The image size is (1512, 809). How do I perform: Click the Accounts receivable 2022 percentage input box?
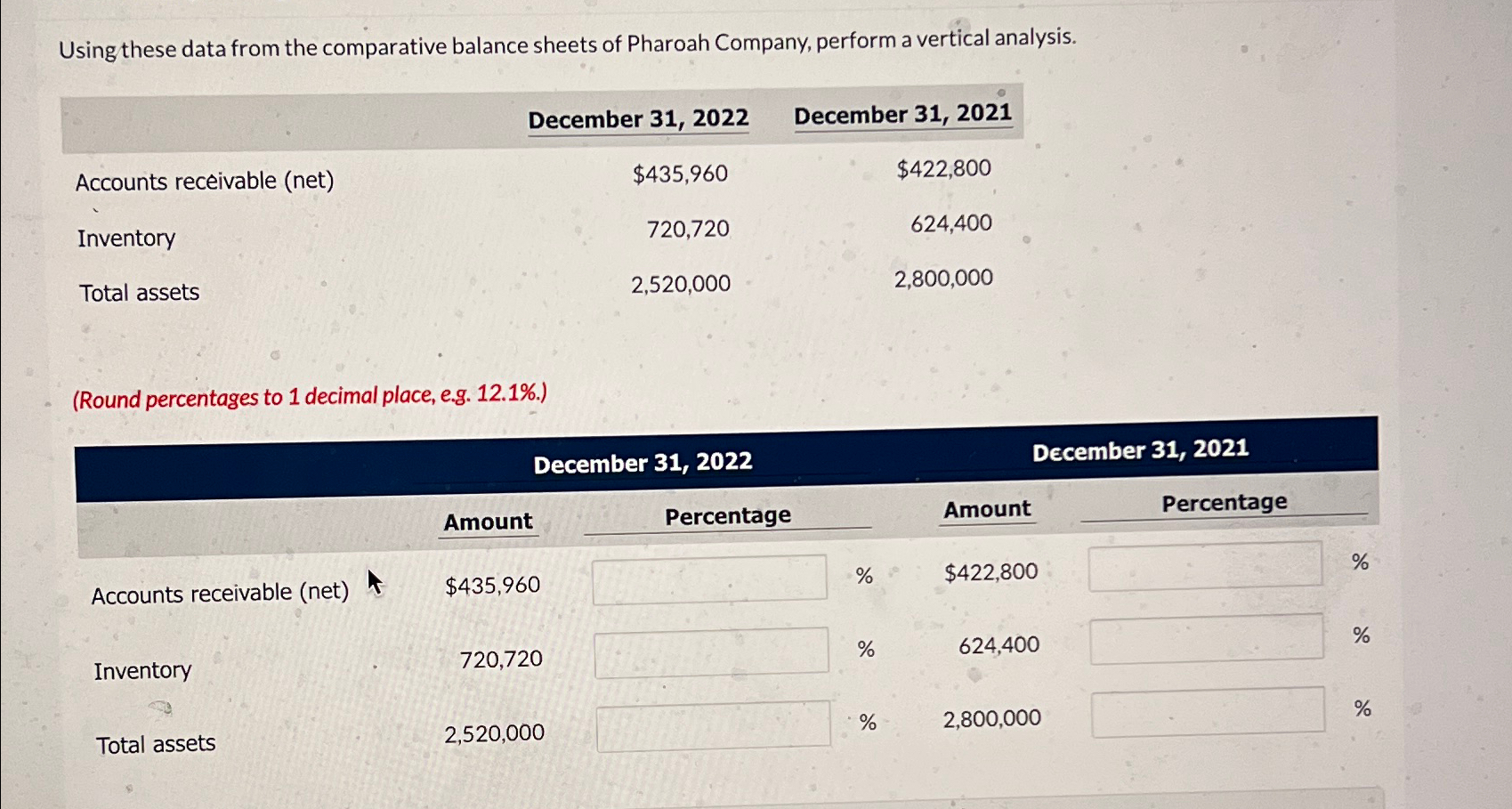(x=709, y=578)
